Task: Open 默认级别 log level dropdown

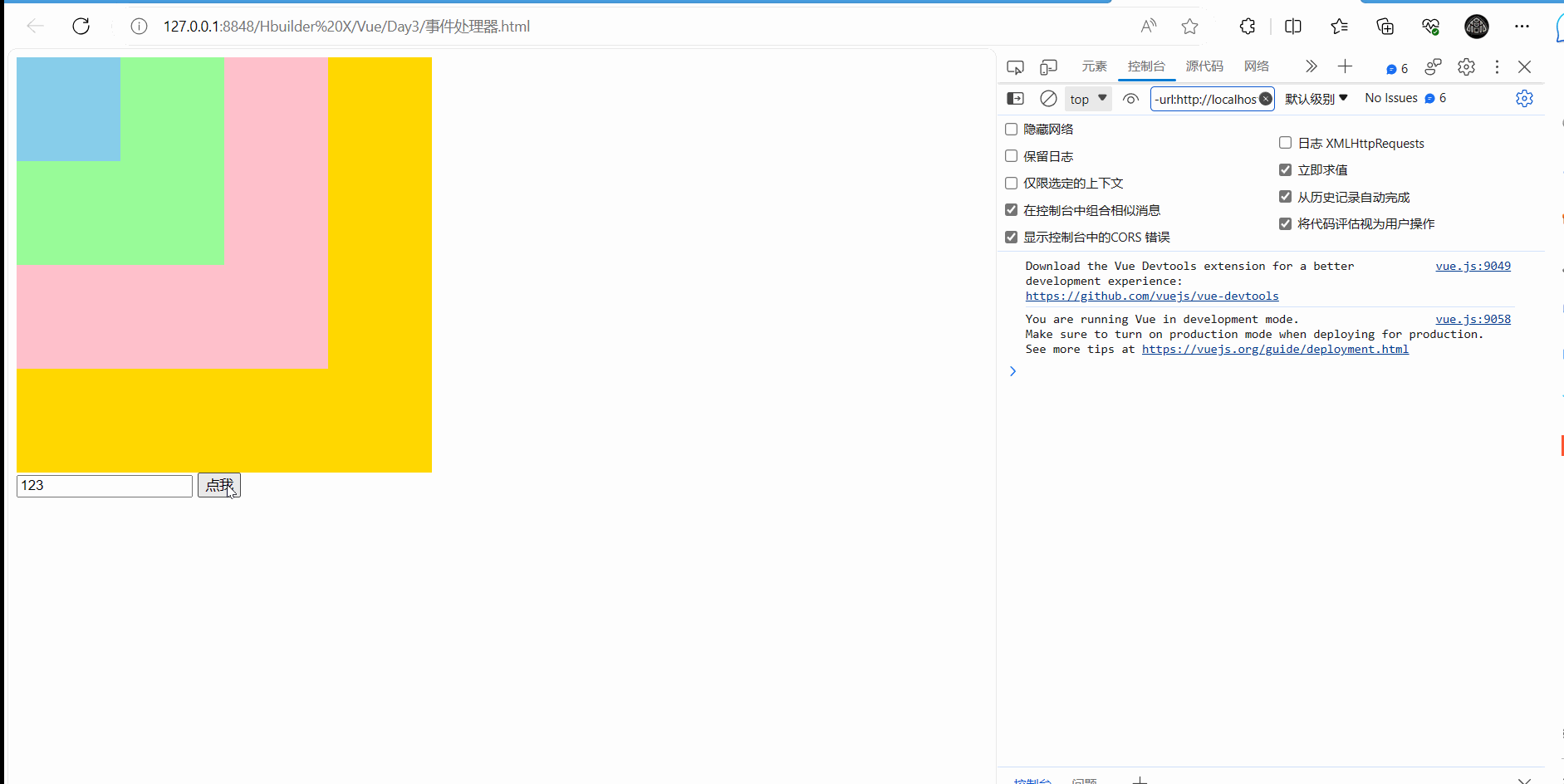Action: click(1316, 99)
